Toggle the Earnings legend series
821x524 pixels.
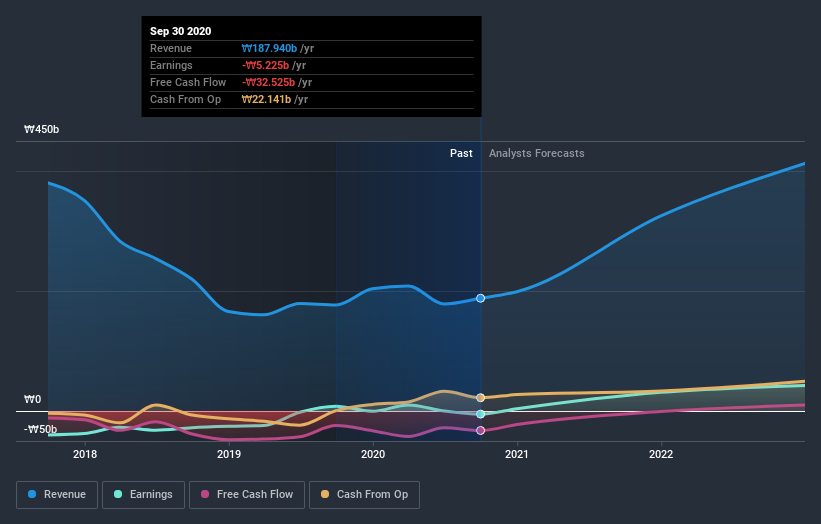click(143, 495)
